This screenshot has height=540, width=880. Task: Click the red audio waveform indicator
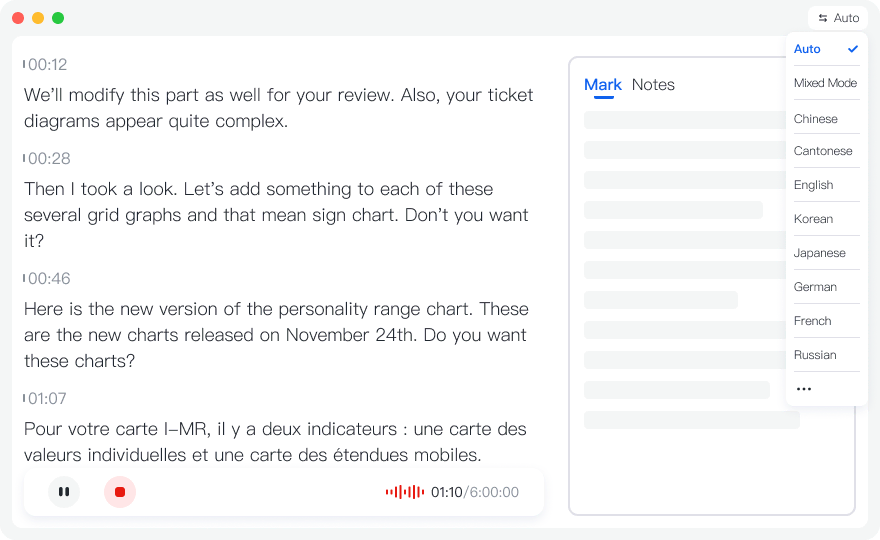click(404, 492)
